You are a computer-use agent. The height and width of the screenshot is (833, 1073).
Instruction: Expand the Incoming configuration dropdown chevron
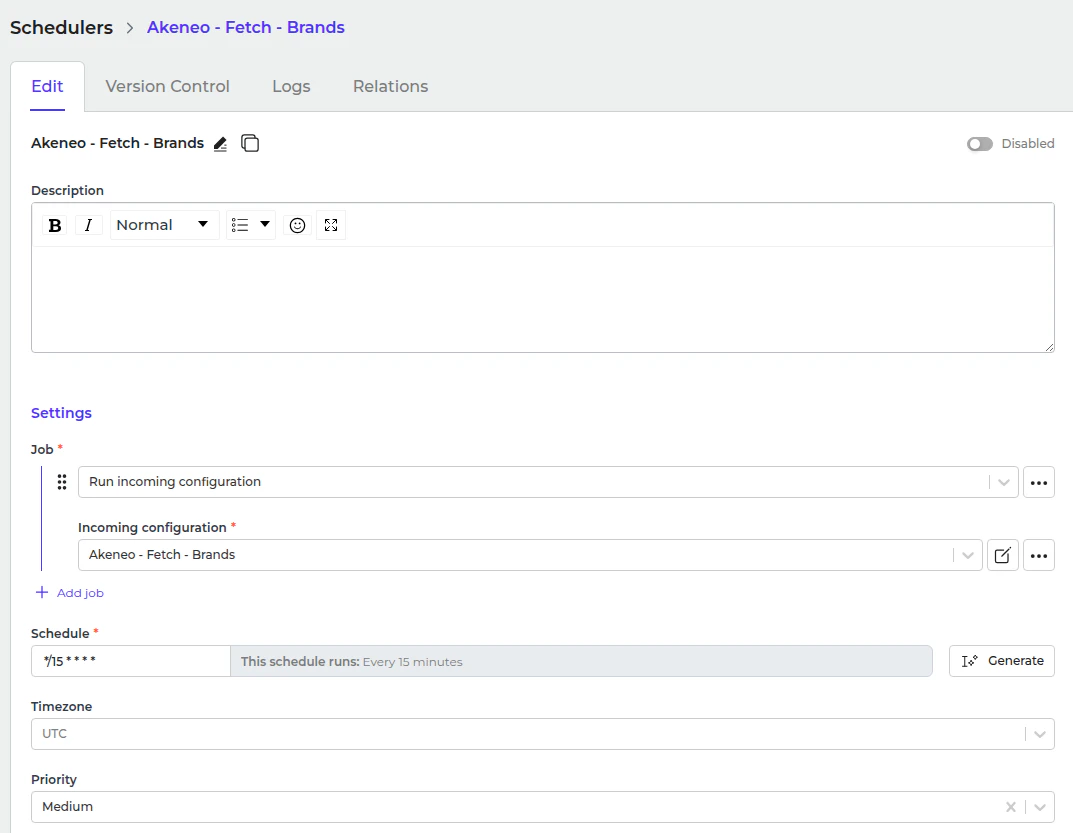[968, 555]
